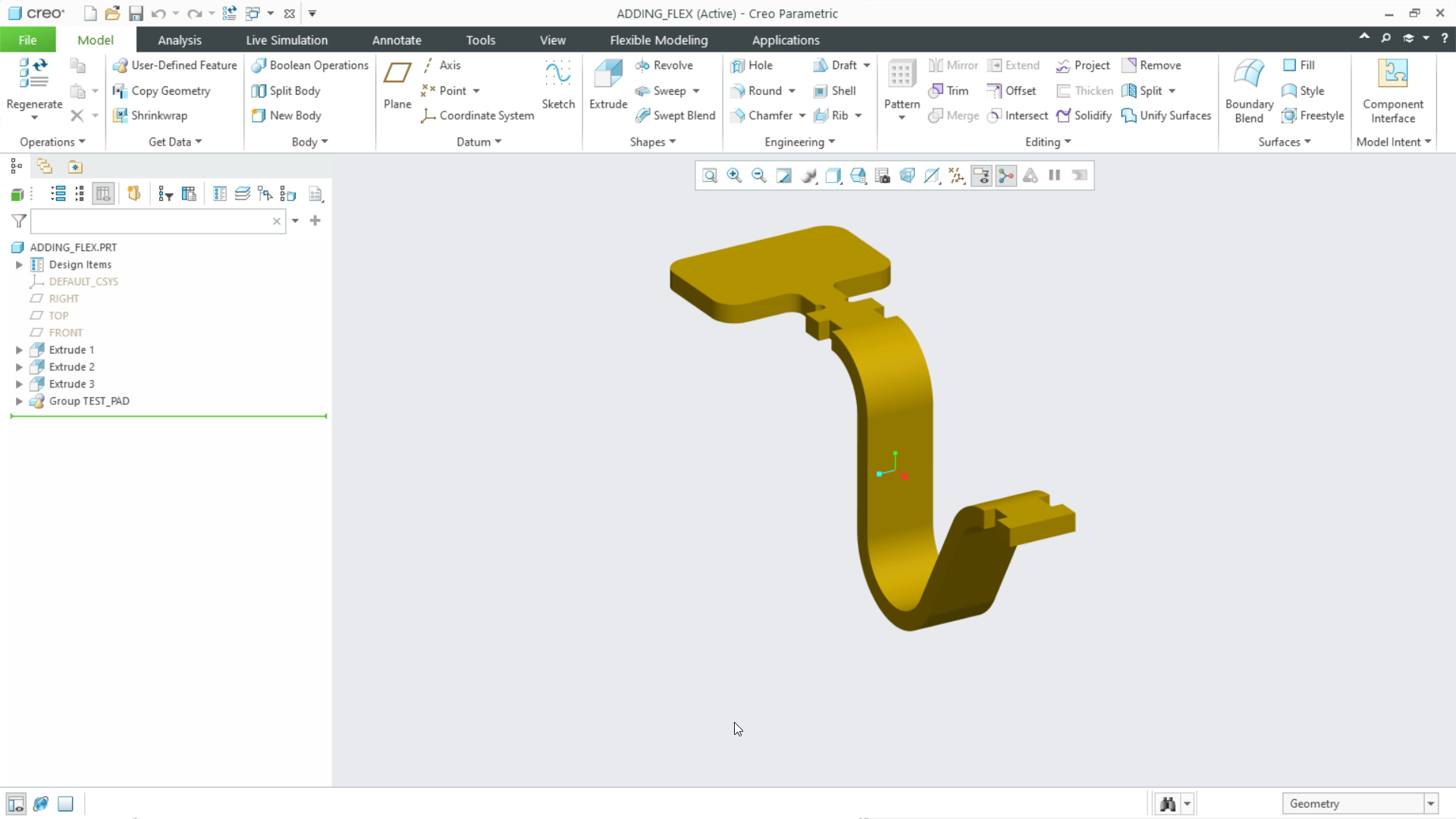The width and height of the screenshot is (1456, 819).
Task: Click Boolean Operations
Action: (x=310, y=65)
